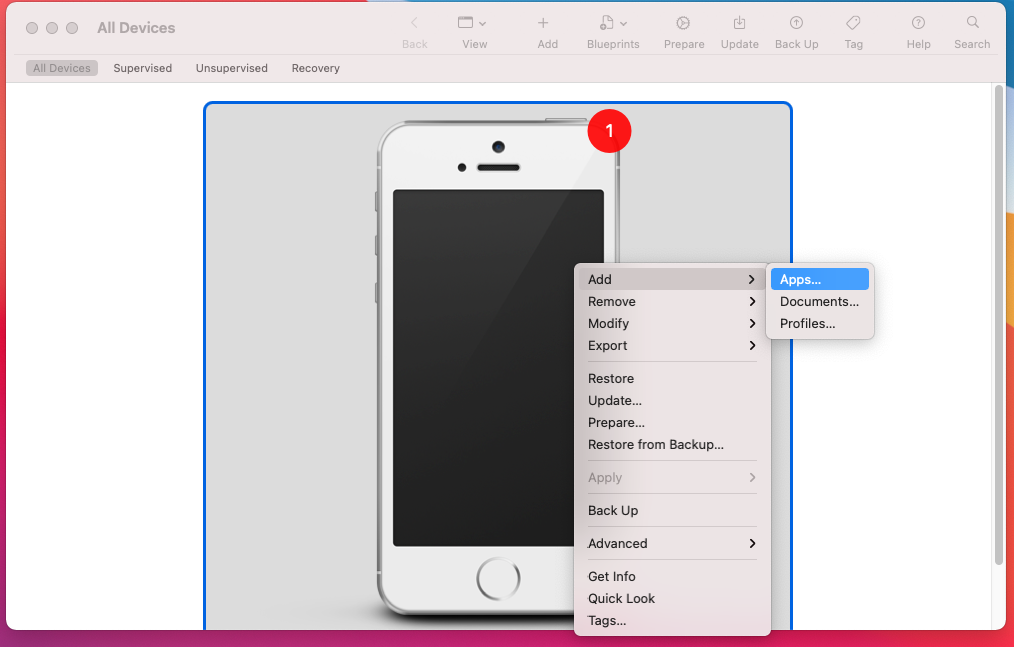The height and width of the screenshot is (647, 1014).
Task: Click the Prepare toolbar icon
Action: [684, 23]
